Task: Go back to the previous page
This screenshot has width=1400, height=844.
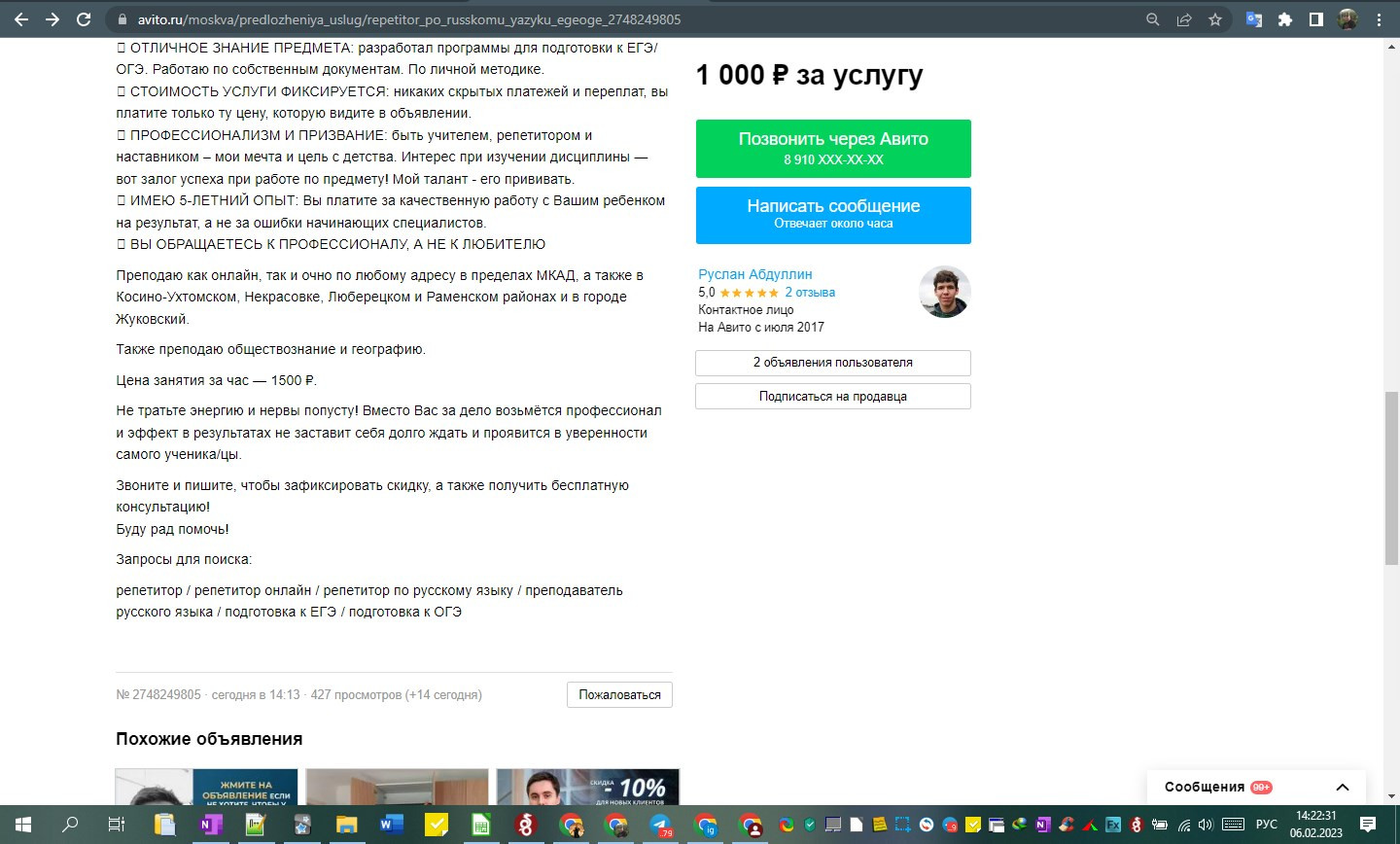Action: click(x=20, y=19)
